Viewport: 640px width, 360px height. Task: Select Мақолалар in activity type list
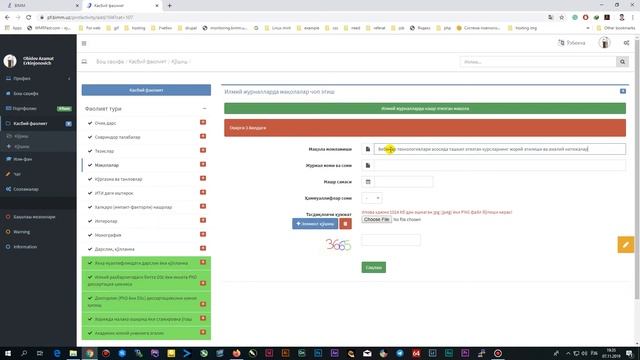[107, 165]
